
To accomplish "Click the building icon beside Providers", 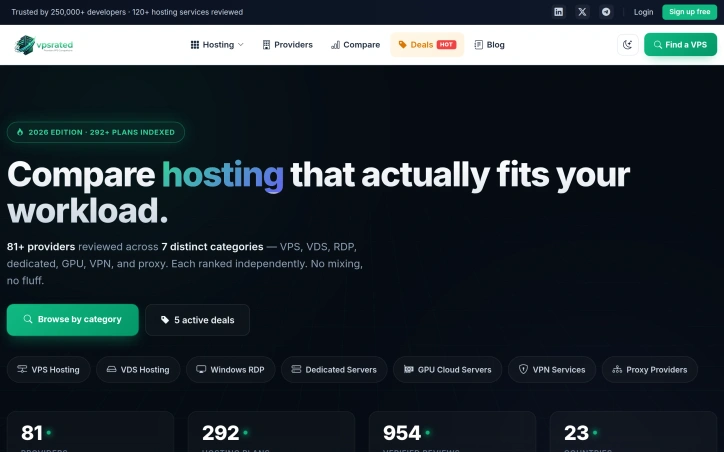I will [x=266, y=45].
